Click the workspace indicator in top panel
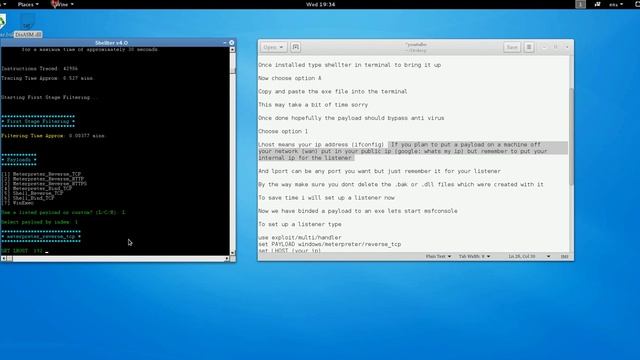 point(580,4)
